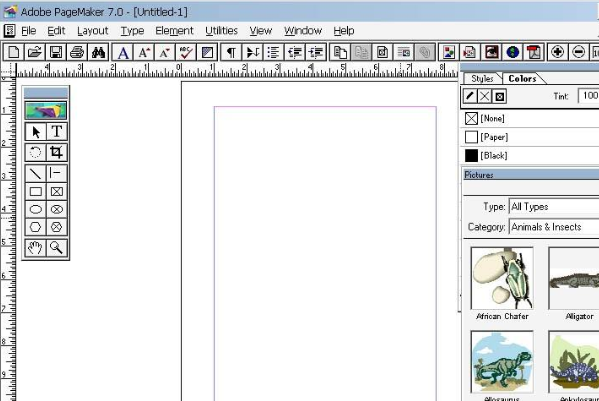Open the Element menu

pyautogui.click(x=174, y=31)
